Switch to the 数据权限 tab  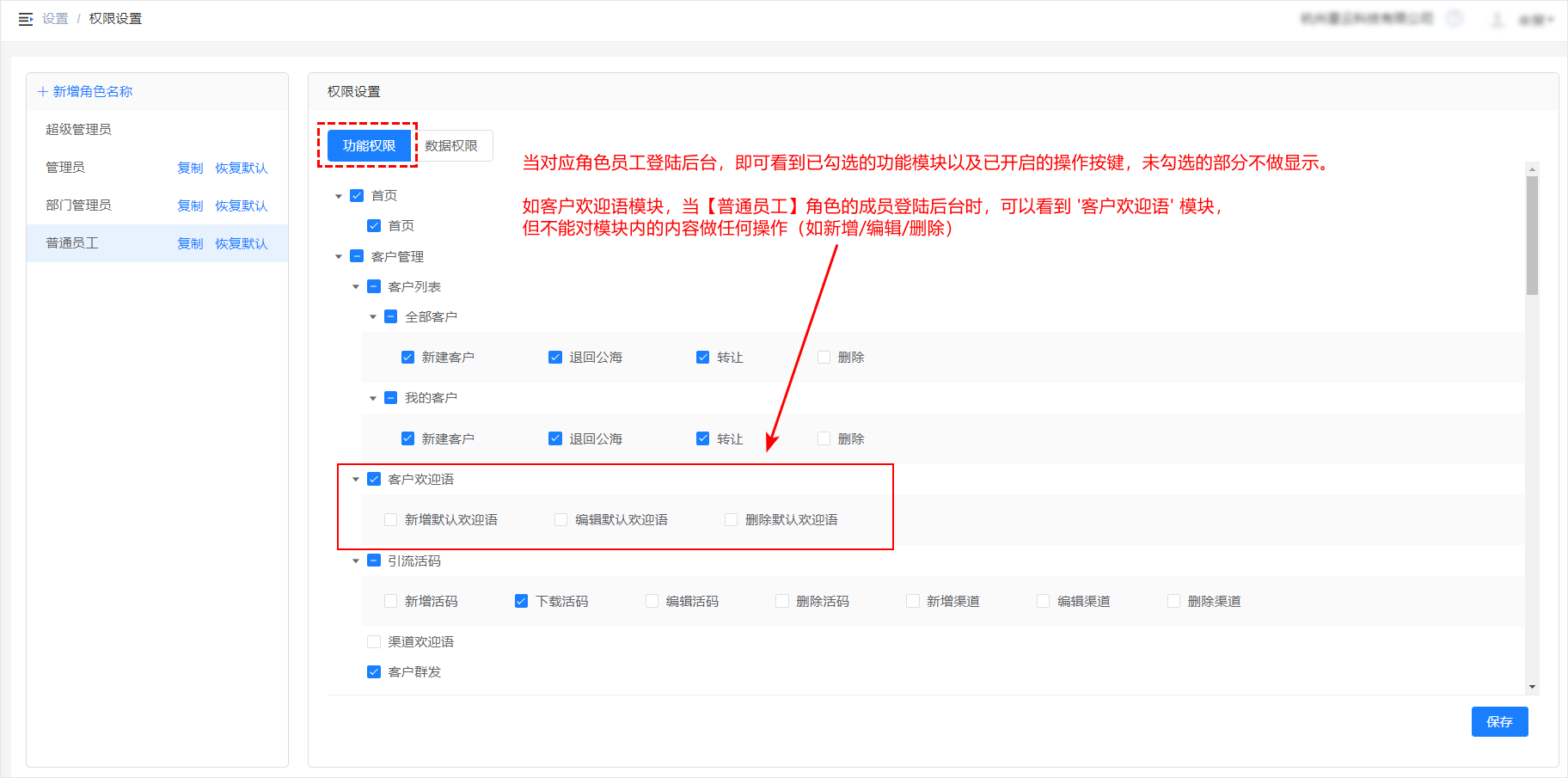click(x=451, y=146)
